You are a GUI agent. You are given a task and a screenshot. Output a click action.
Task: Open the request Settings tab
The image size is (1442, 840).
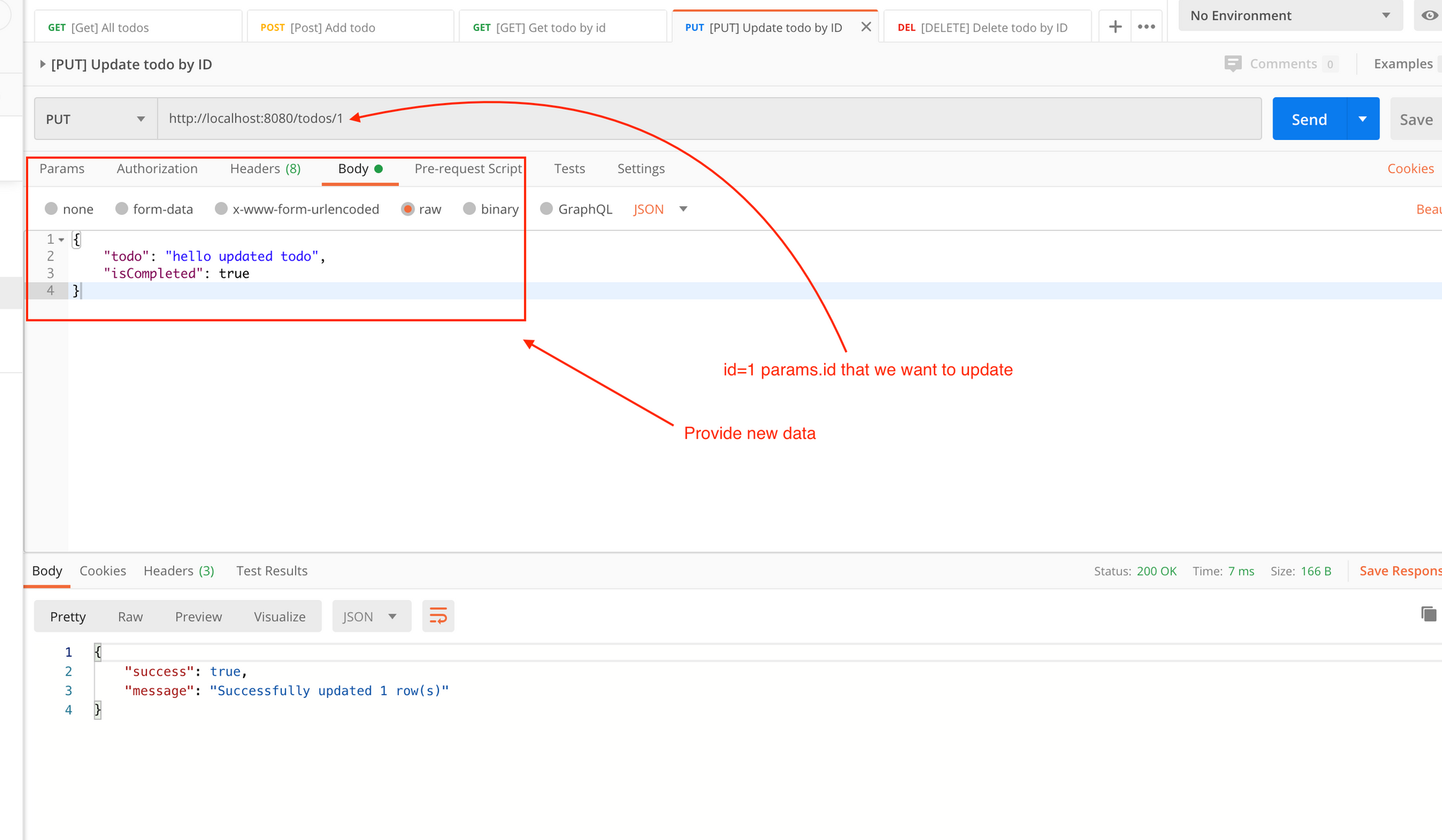pyautogui.click(x=641, y=169)
